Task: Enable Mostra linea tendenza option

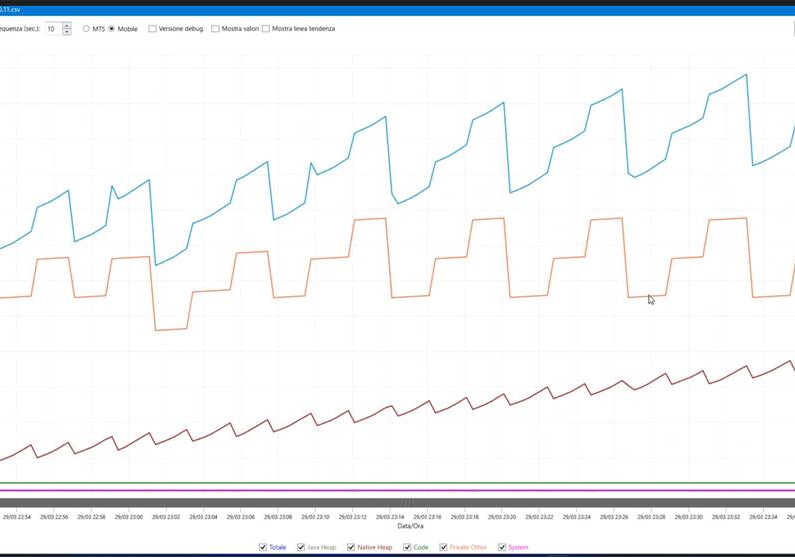Action: [266, 29]
